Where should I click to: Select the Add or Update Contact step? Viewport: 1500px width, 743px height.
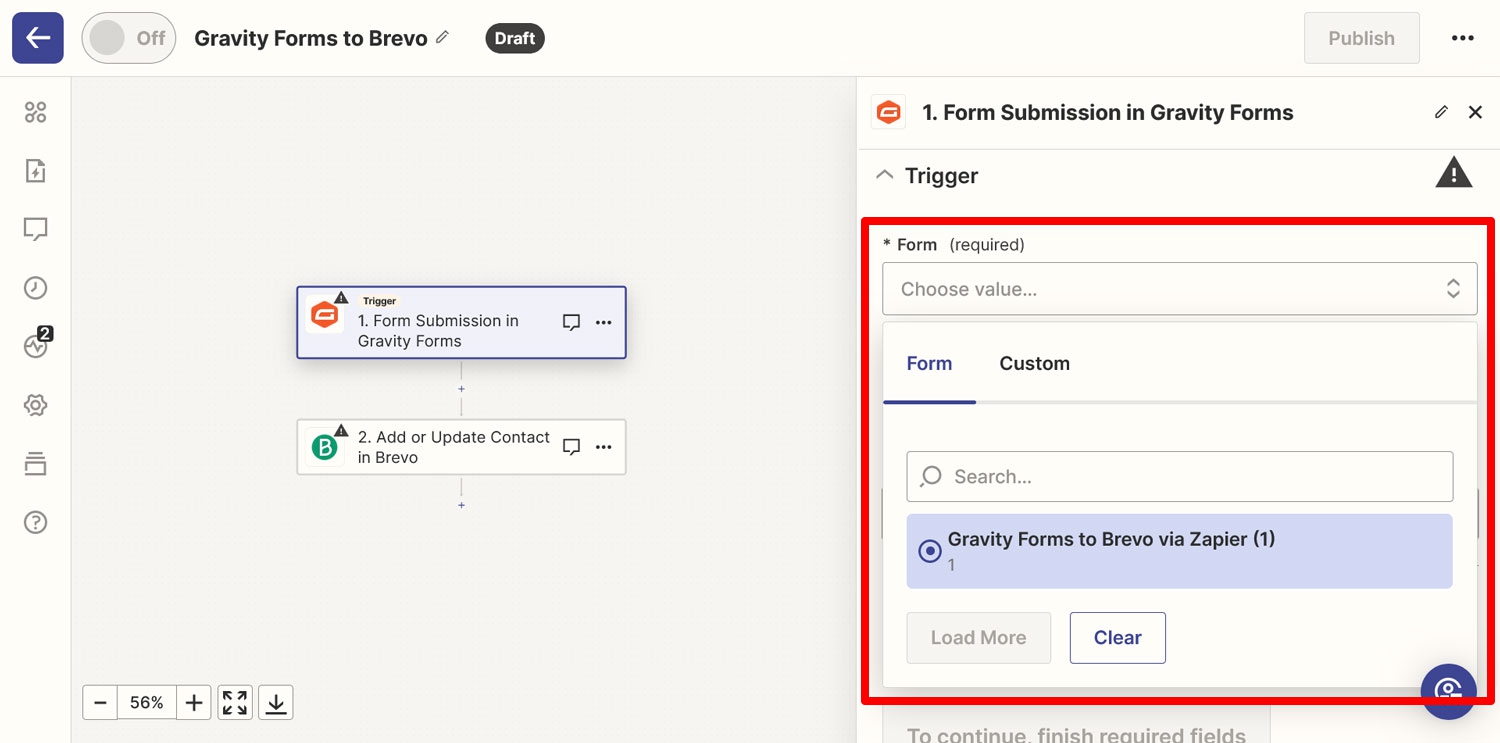pyautogui.click(x=461, y=447)
